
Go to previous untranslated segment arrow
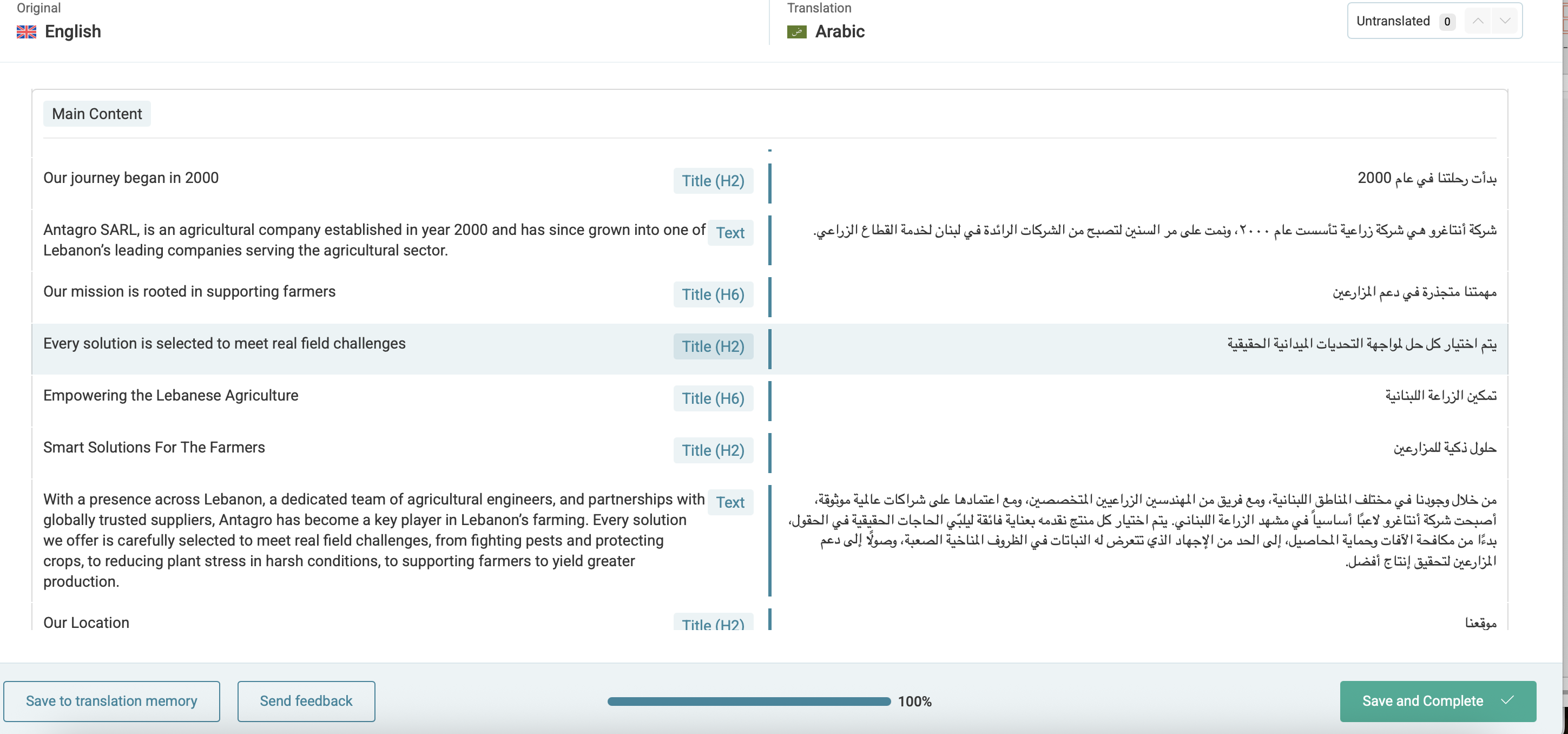[1477, 21]
